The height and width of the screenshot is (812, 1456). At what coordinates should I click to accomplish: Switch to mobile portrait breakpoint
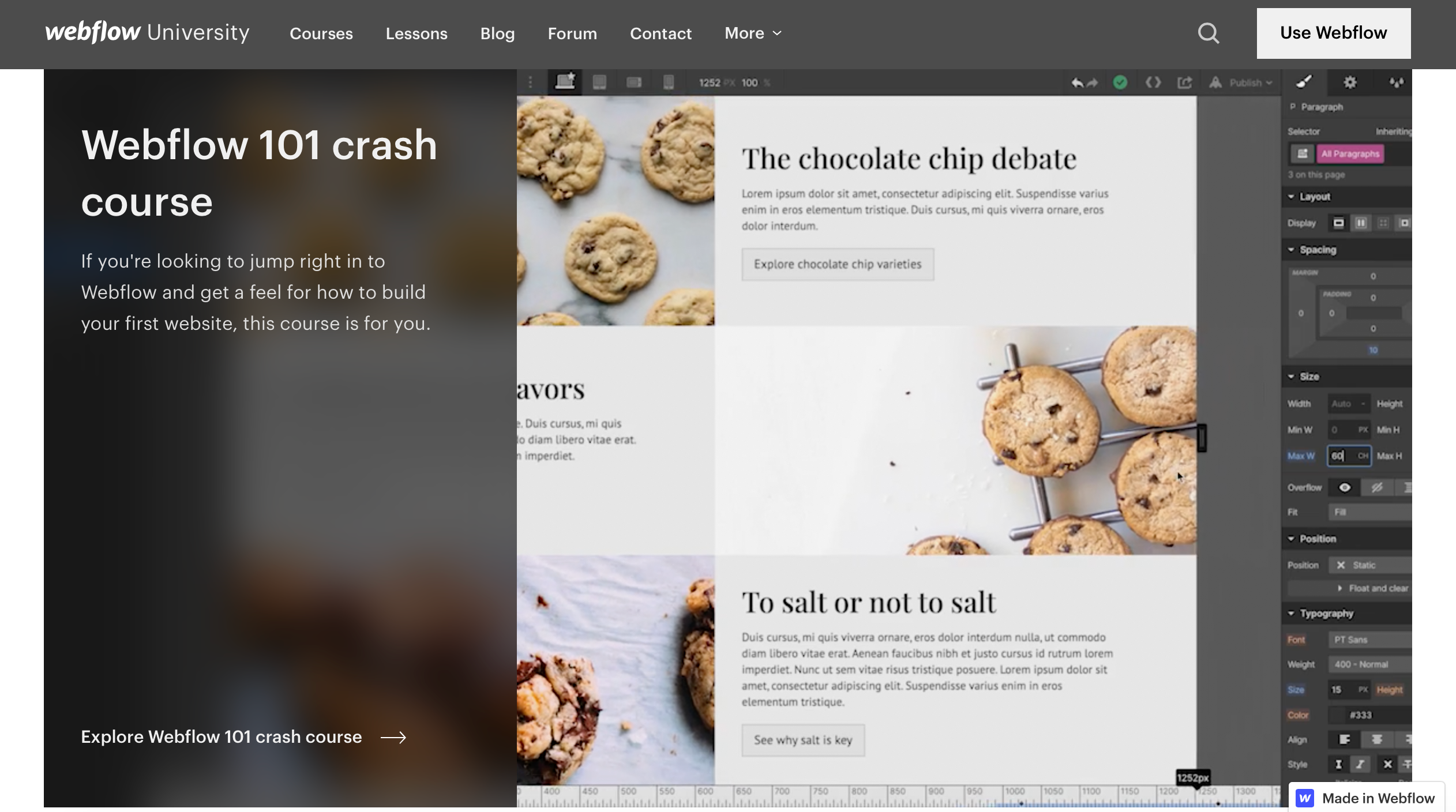(x=669, y=82)
